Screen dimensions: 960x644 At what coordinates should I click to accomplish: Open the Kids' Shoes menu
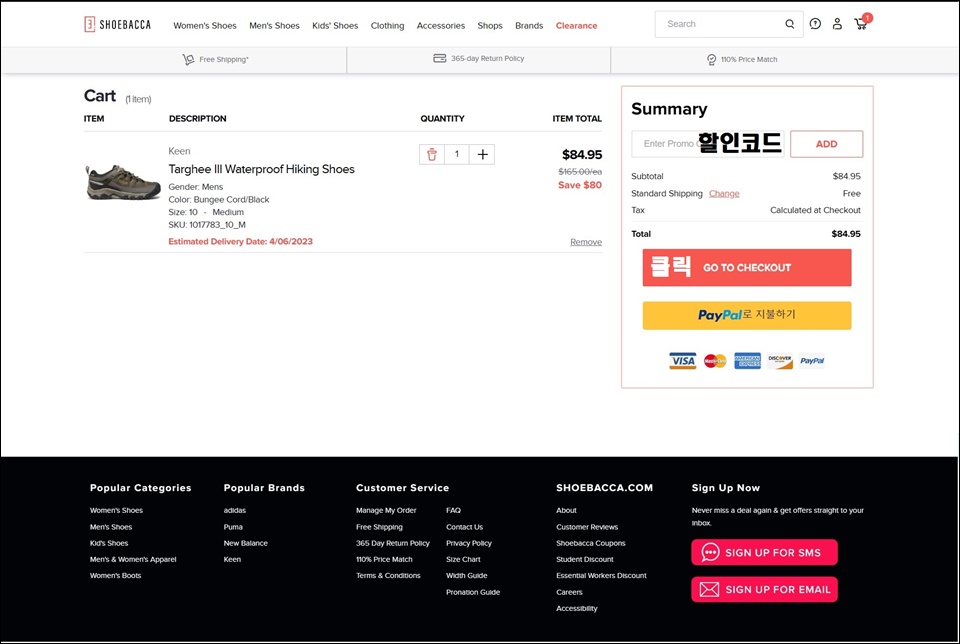(335, 26)
